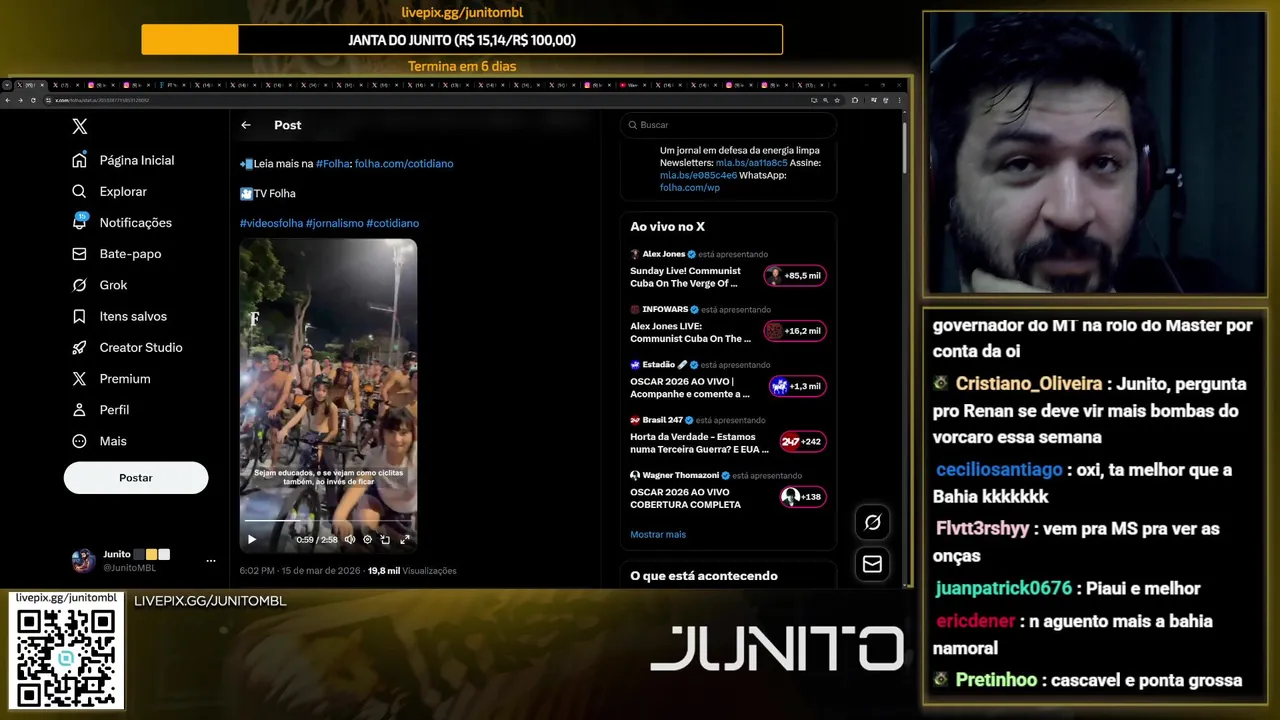Click the O que está acontecendo heading
Image resolution: width=1280 pixels, height=720 pixels.
pos(704,576)
